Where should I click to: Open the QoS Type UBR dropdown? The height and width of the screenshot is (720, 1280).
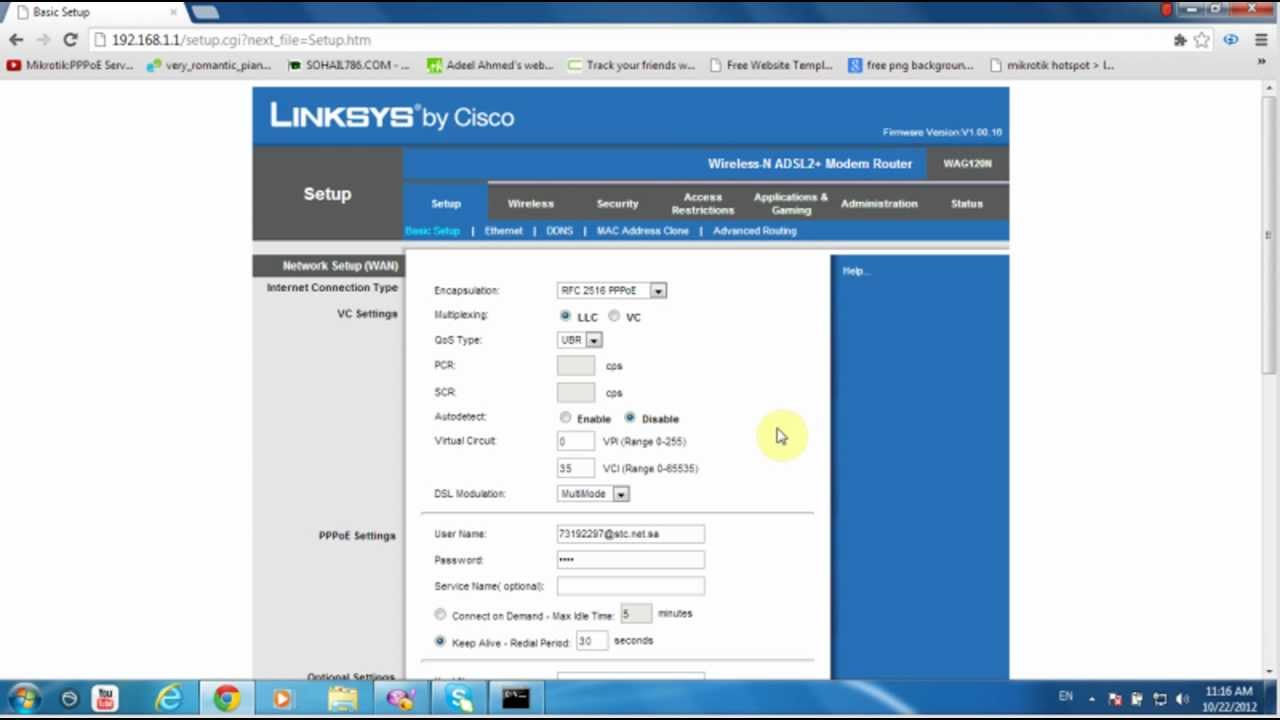click(x=580, y=340)
